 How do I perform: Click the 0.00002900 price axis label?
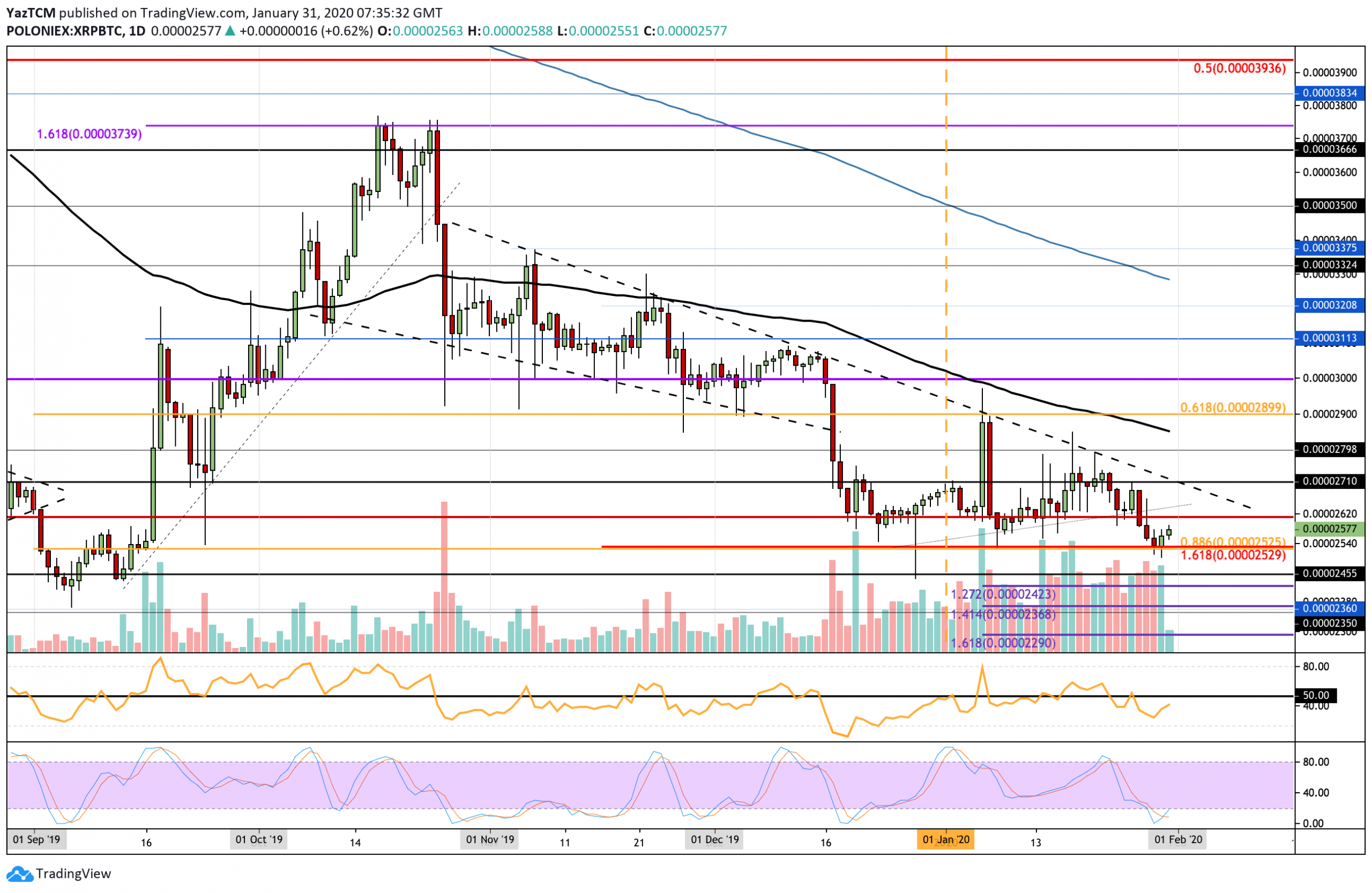1330,414
